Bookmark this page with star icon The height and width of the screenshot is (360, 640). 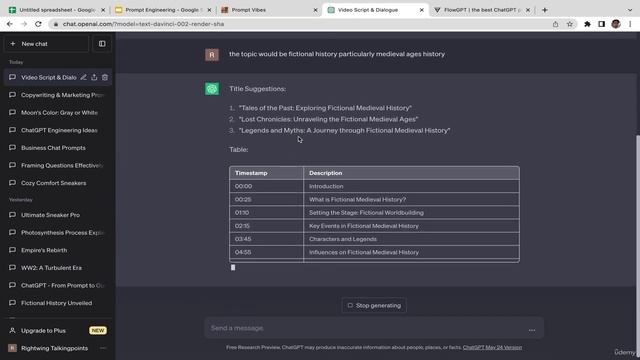pyautogui.click(x=570, y=24)
